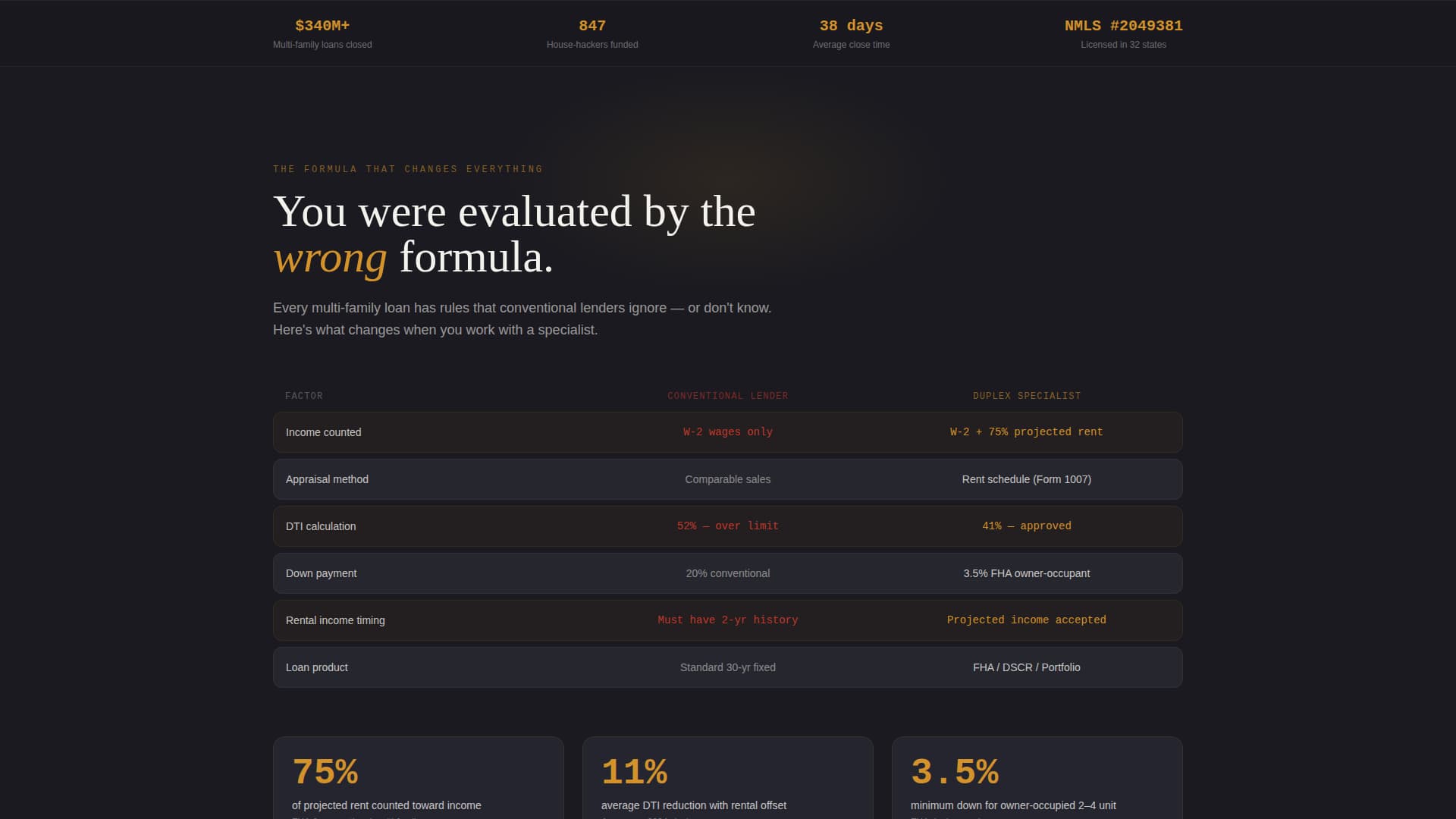The width and height of the screenshot is (1456, 819).
Task: Select the 75% projected rent card
Action: [419, 778]
